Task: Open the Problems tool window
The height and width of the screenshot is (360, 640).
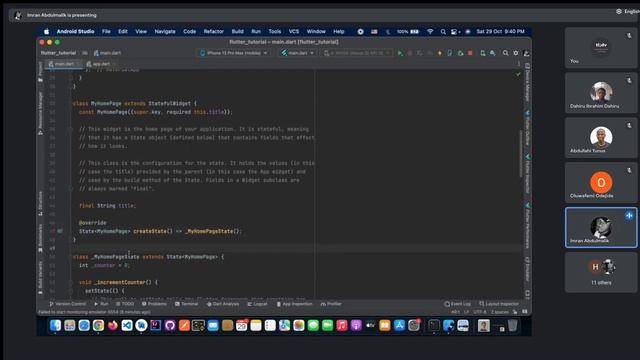Action: [154, 304]
